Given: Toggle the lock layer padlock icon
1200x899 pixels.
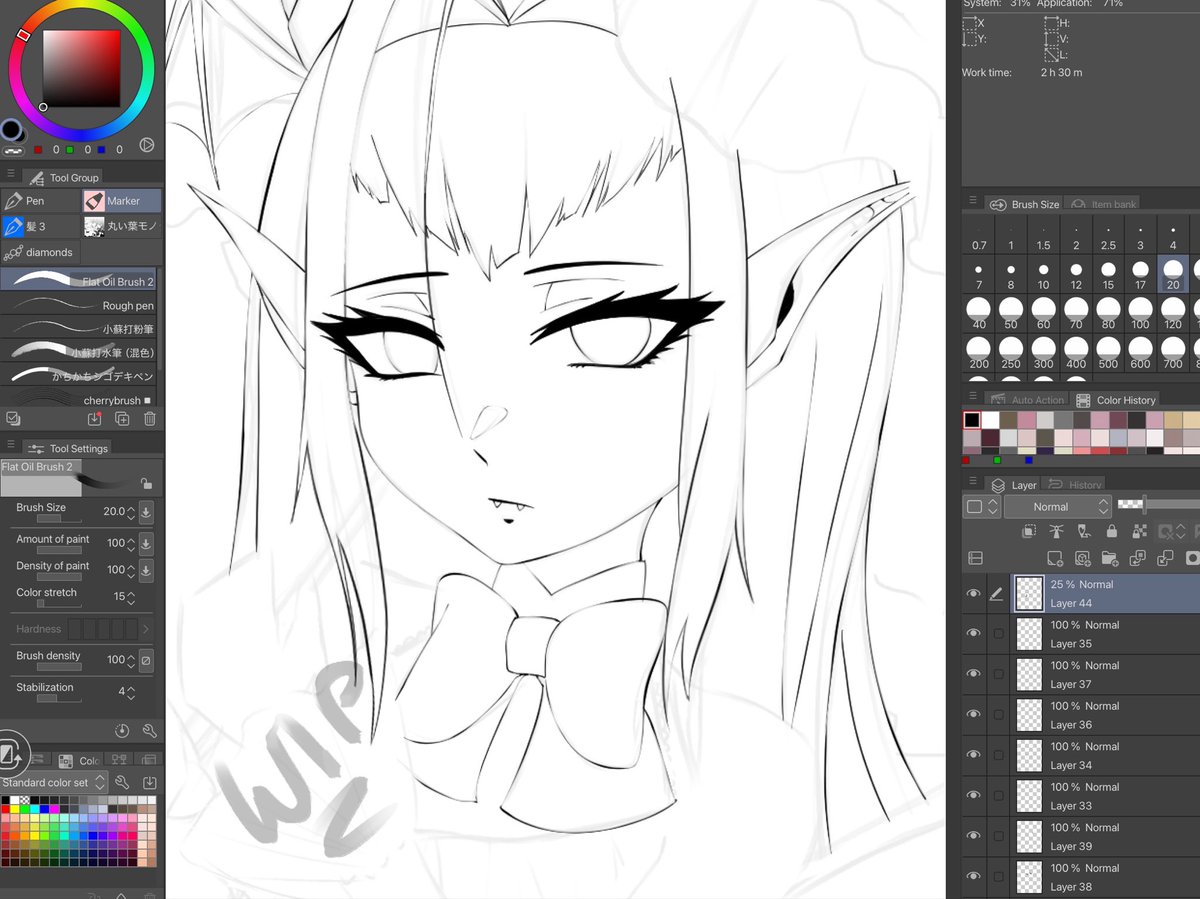Looking at the screenshot, I should point(1111,531).
